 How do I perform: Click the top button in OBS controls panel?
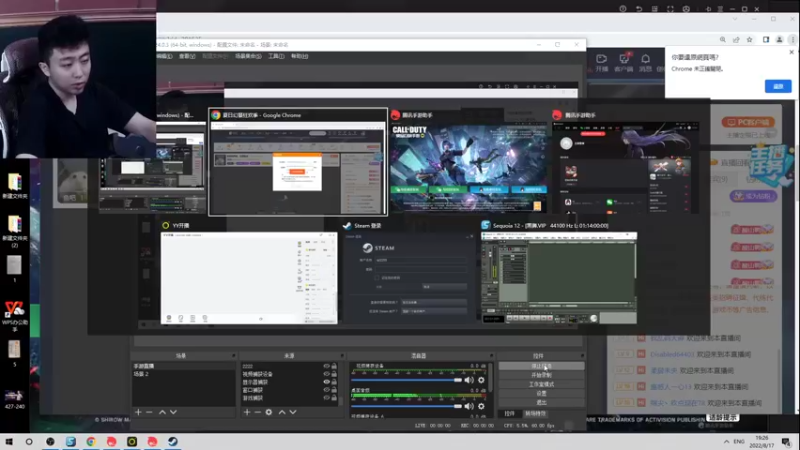pos(541,366)
